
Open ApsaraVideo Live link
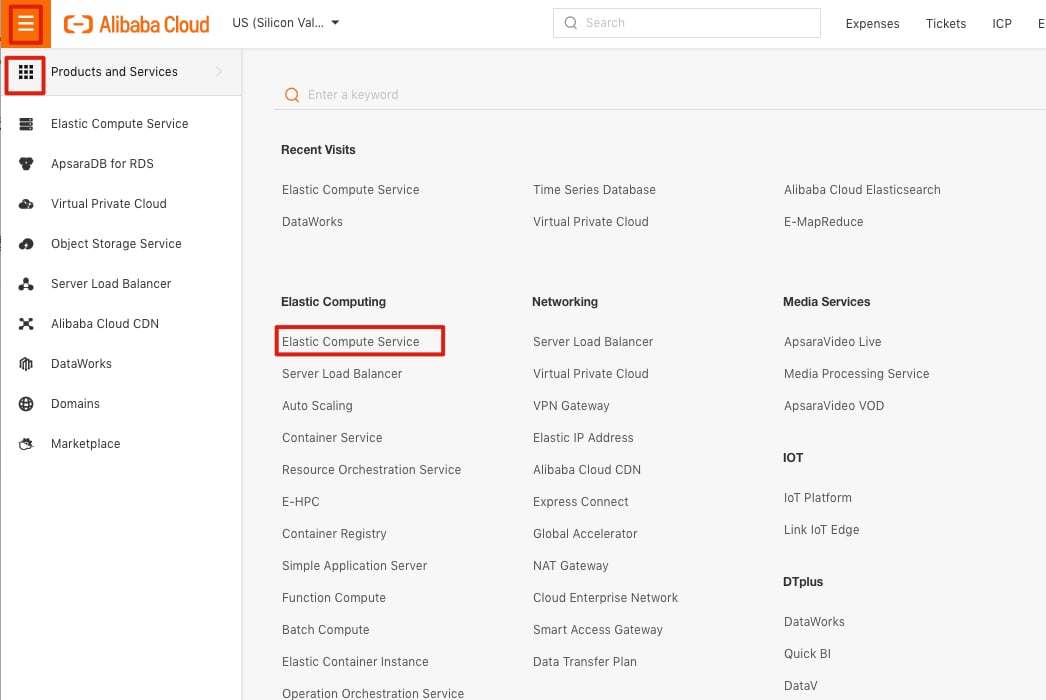point(833,342)
